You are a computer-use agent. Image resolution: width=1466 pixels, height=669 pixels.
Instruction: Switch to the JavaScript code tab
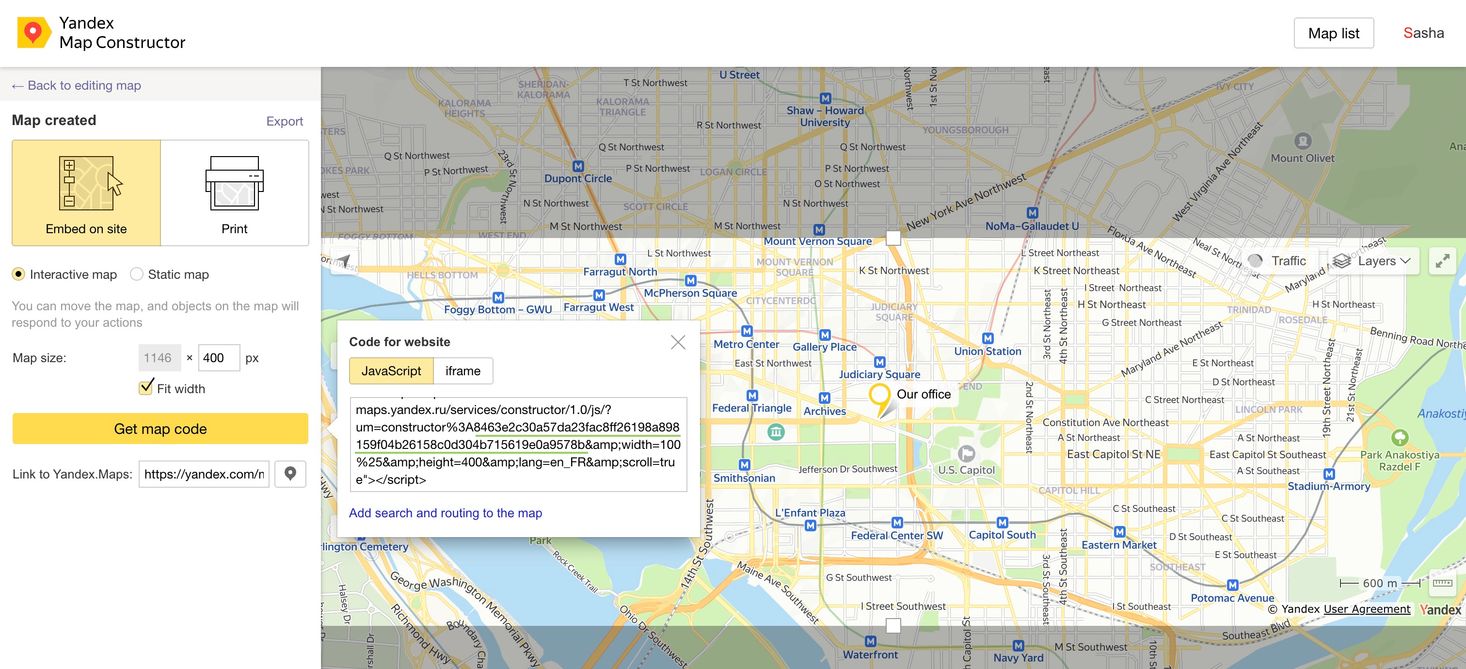pyautogui.click(x=391, y=371)
